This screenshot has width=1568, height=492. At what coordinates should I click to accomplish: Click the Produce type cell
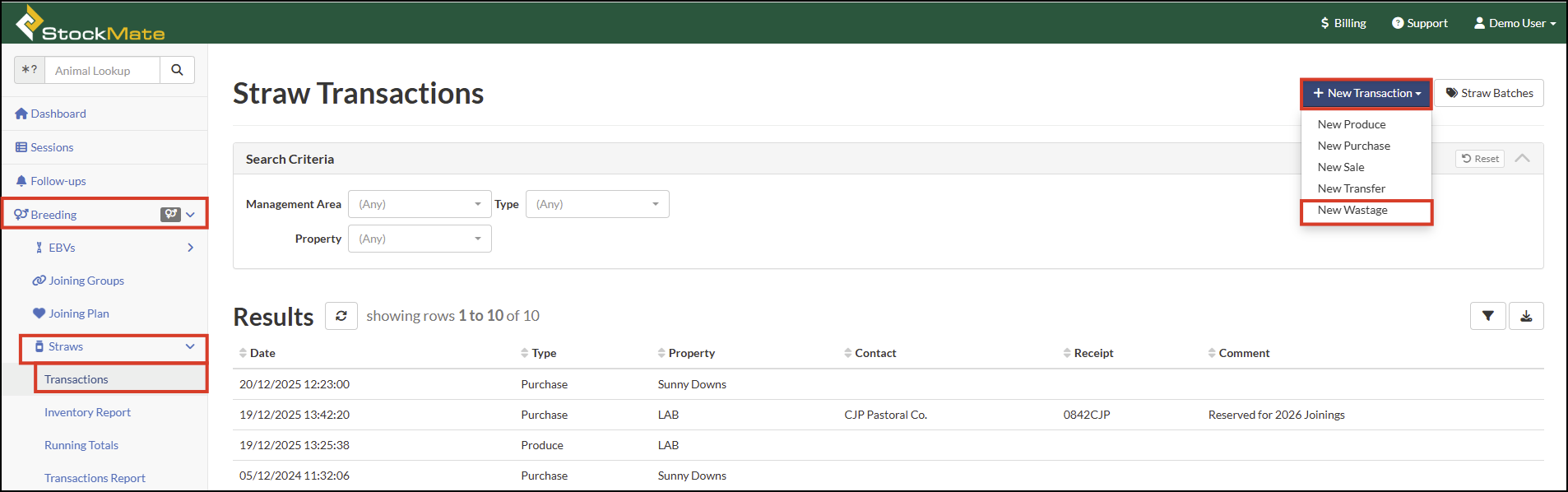542,445
